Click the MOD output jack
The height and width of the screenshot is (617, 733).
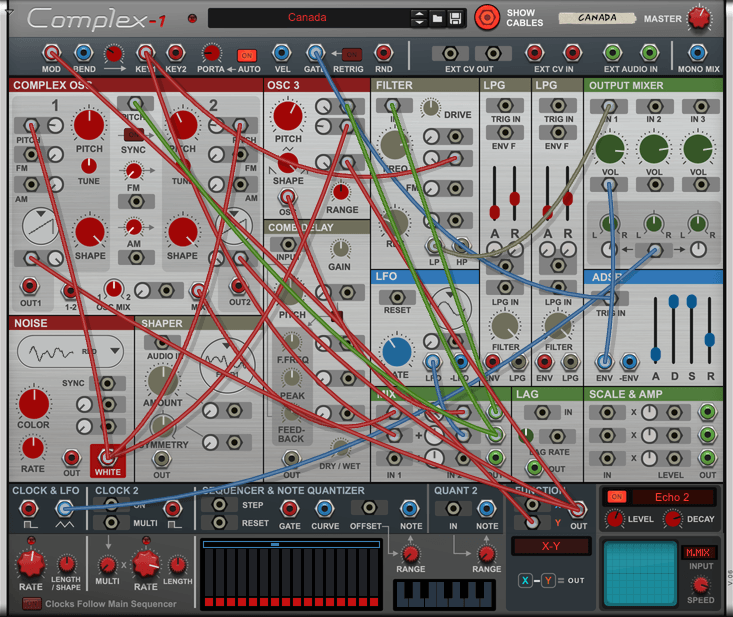[x=51, y=53]
